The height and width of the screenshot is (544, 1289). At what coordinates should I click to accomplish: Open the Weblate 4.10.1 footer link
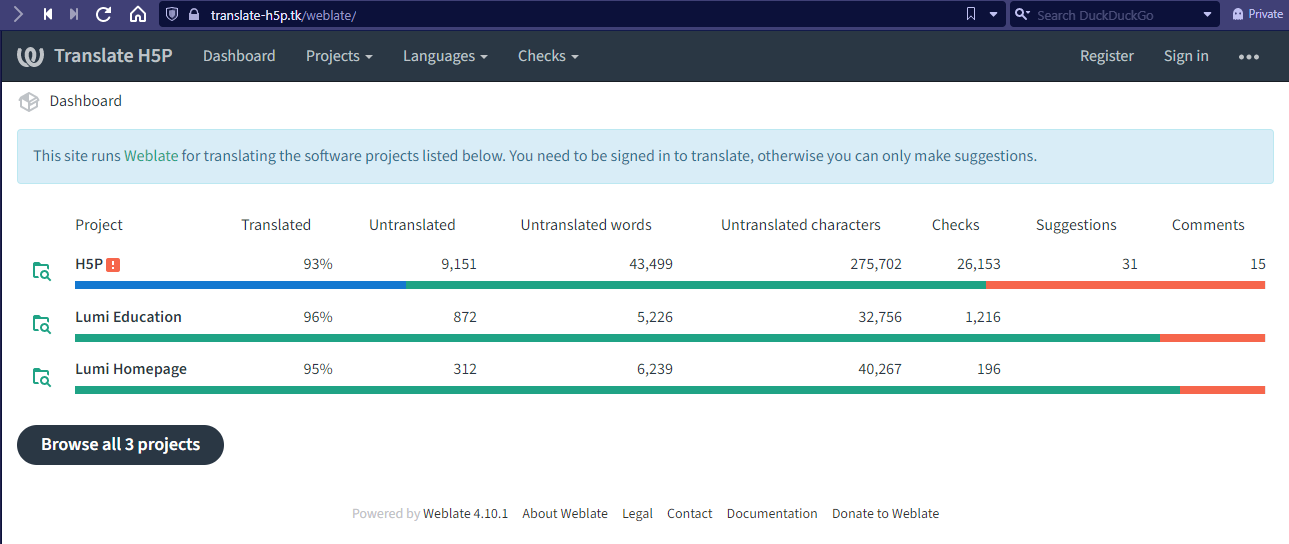tap(465, 513)
